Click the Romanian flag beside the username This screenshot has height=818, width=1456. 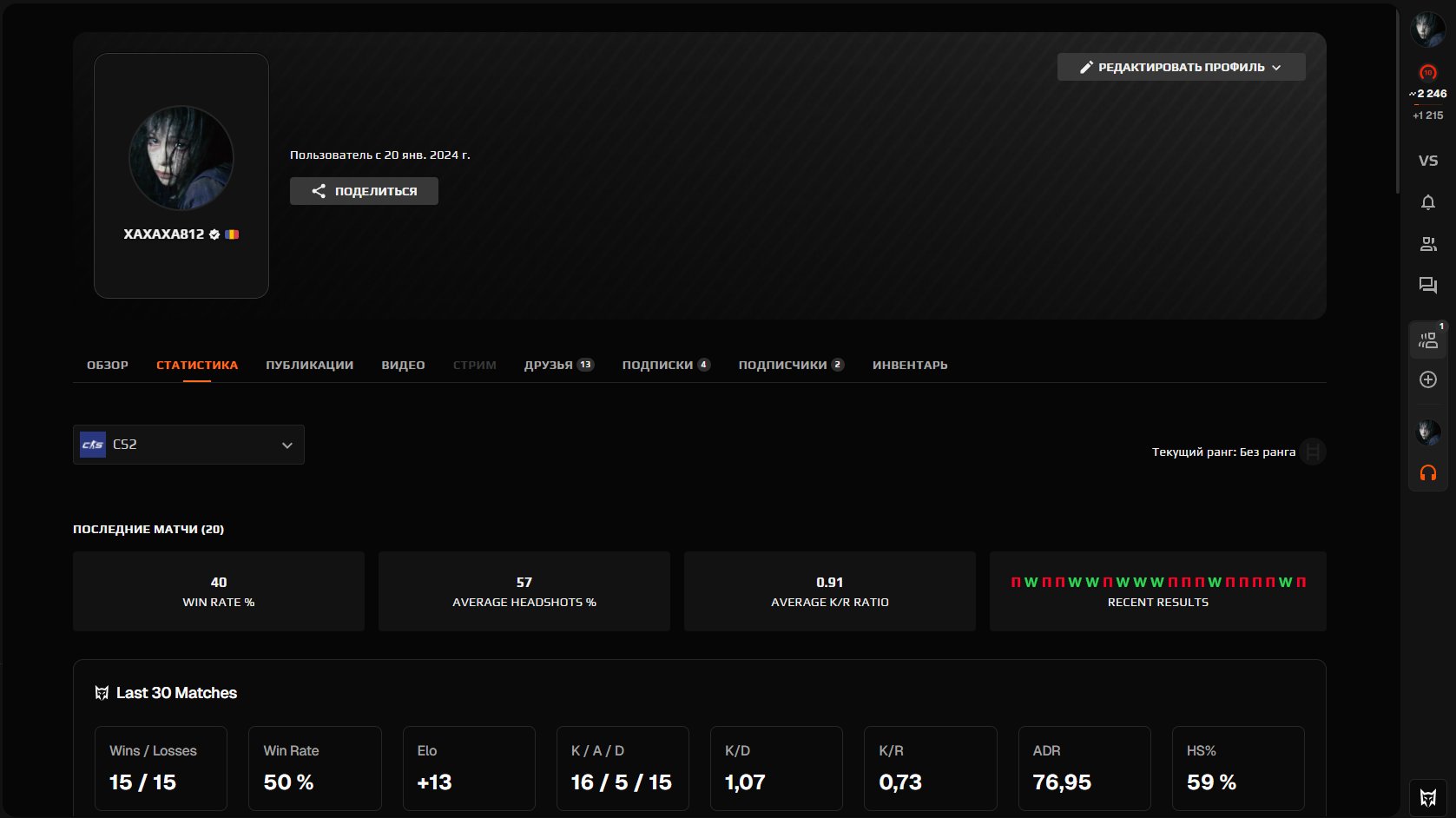click(231, 234)
